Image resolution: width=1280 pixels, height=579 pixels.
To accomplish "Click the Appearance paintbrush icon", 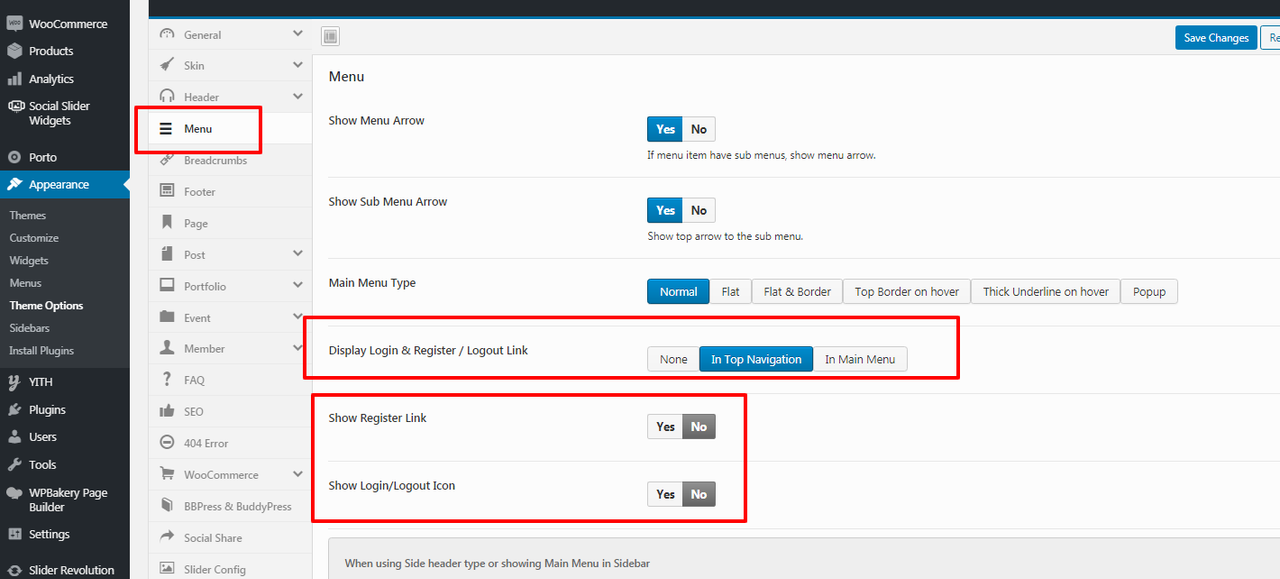I will click(15, 184).
